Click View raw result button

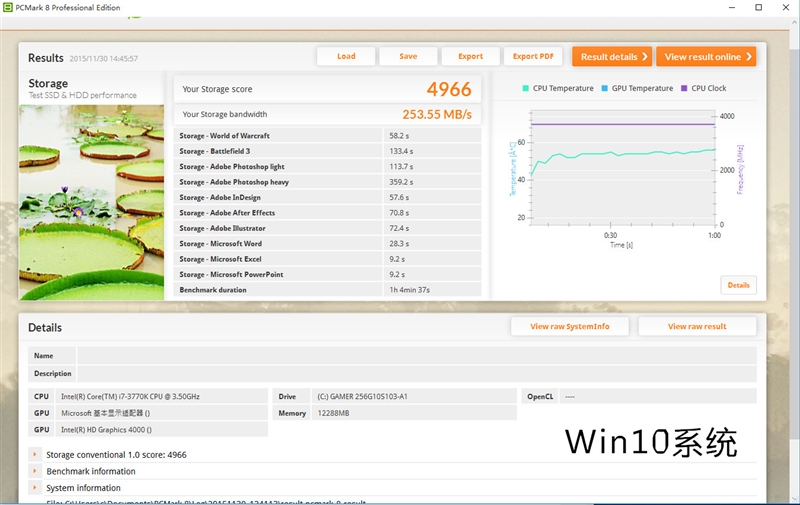697,326
